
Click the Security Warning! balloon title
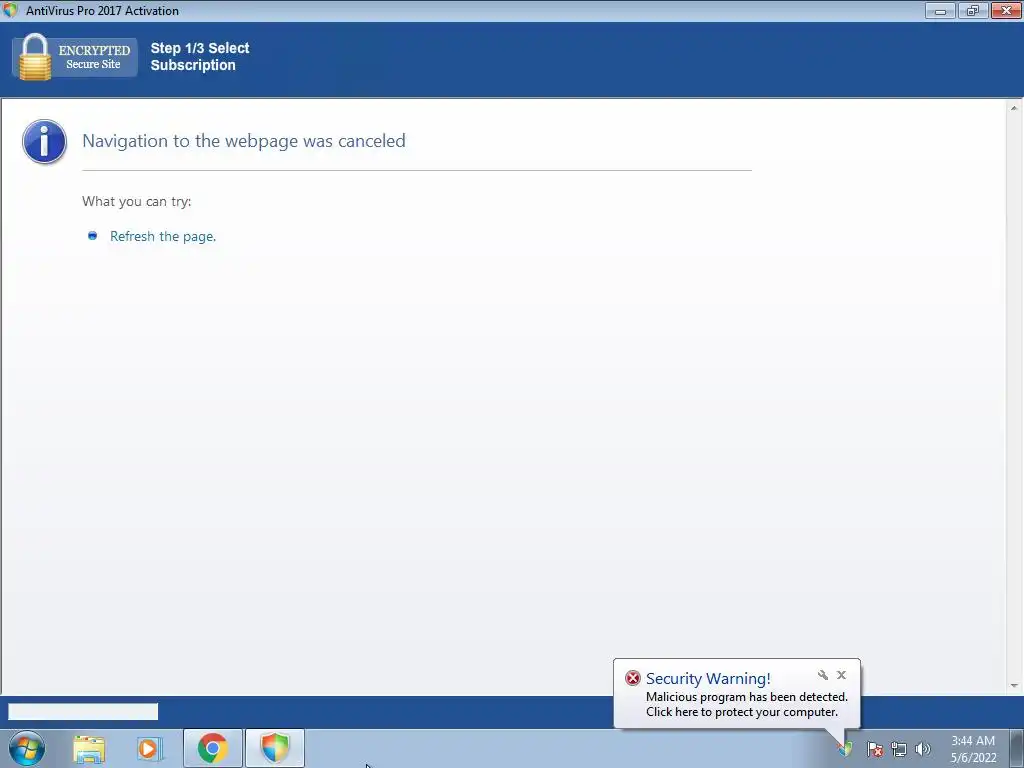[708, 679]
